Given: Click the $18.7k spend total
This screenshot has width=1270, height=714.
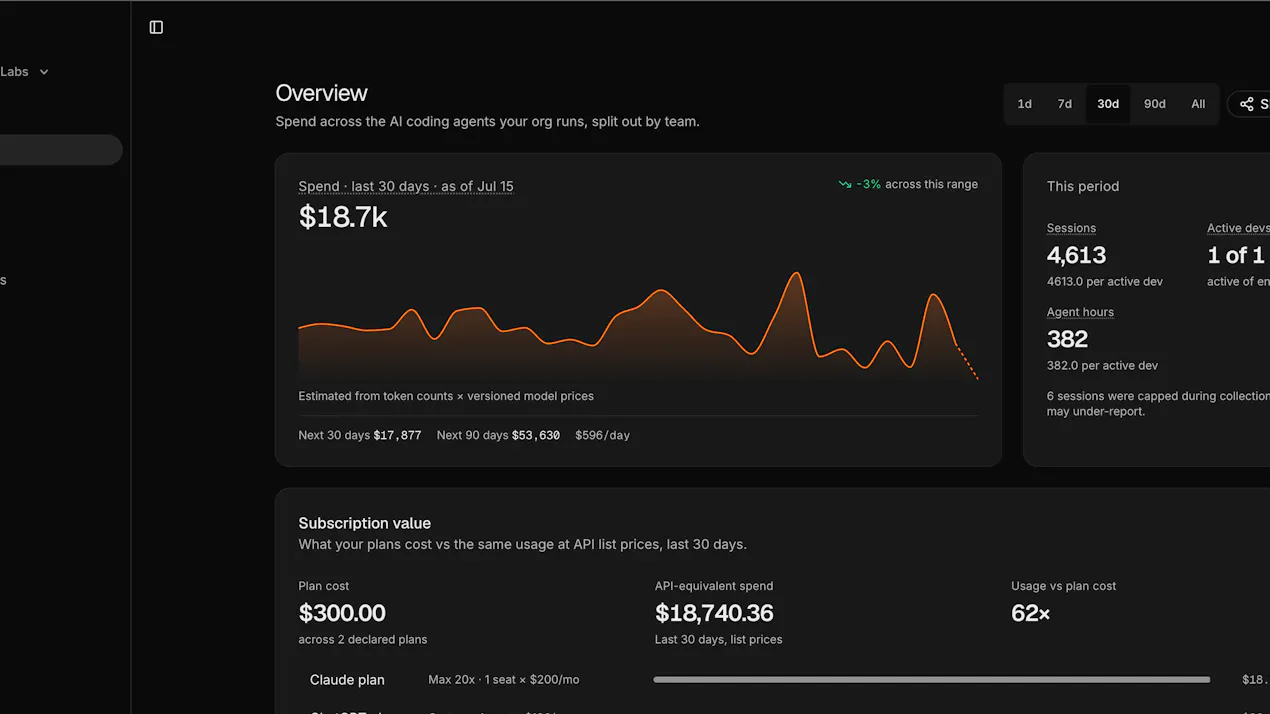Looking at the screenshot, I should click(x=343, y=217).
